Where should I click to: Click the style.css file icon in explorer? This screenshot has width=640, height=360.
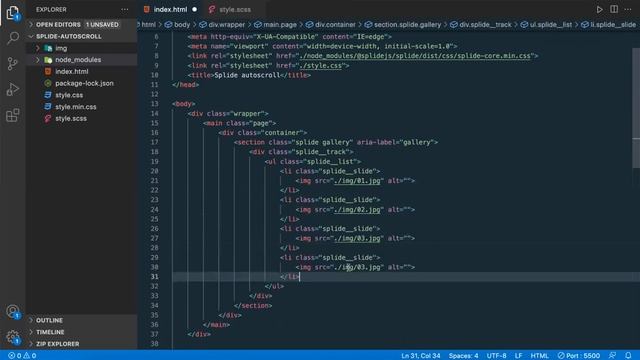[48, 95]
